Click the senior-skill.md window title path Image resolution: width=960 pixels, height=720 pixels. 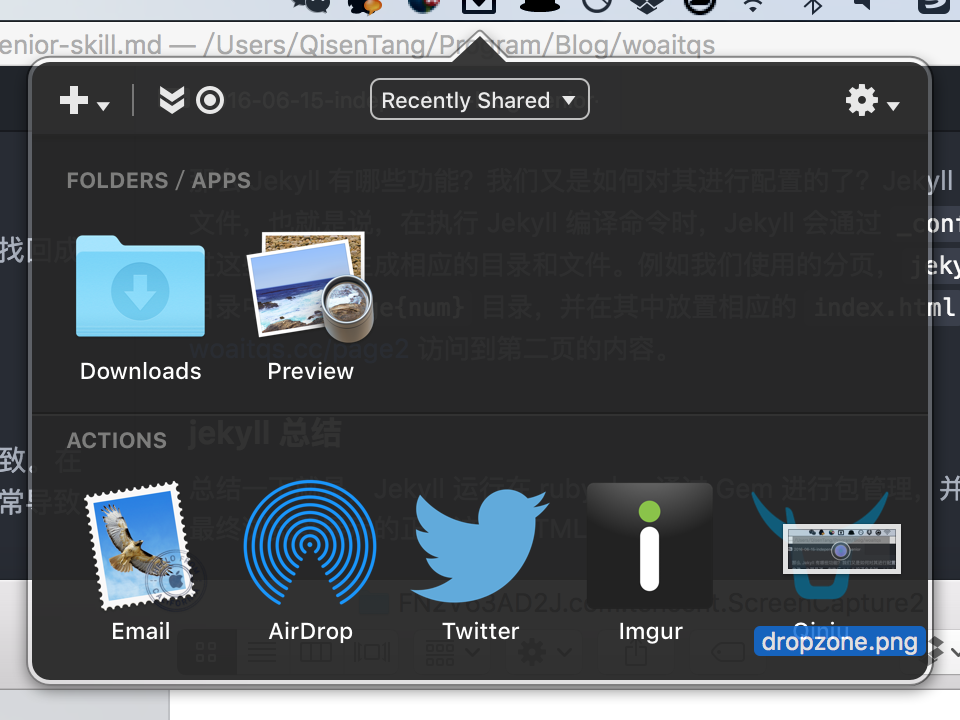[x=358, y=45]
